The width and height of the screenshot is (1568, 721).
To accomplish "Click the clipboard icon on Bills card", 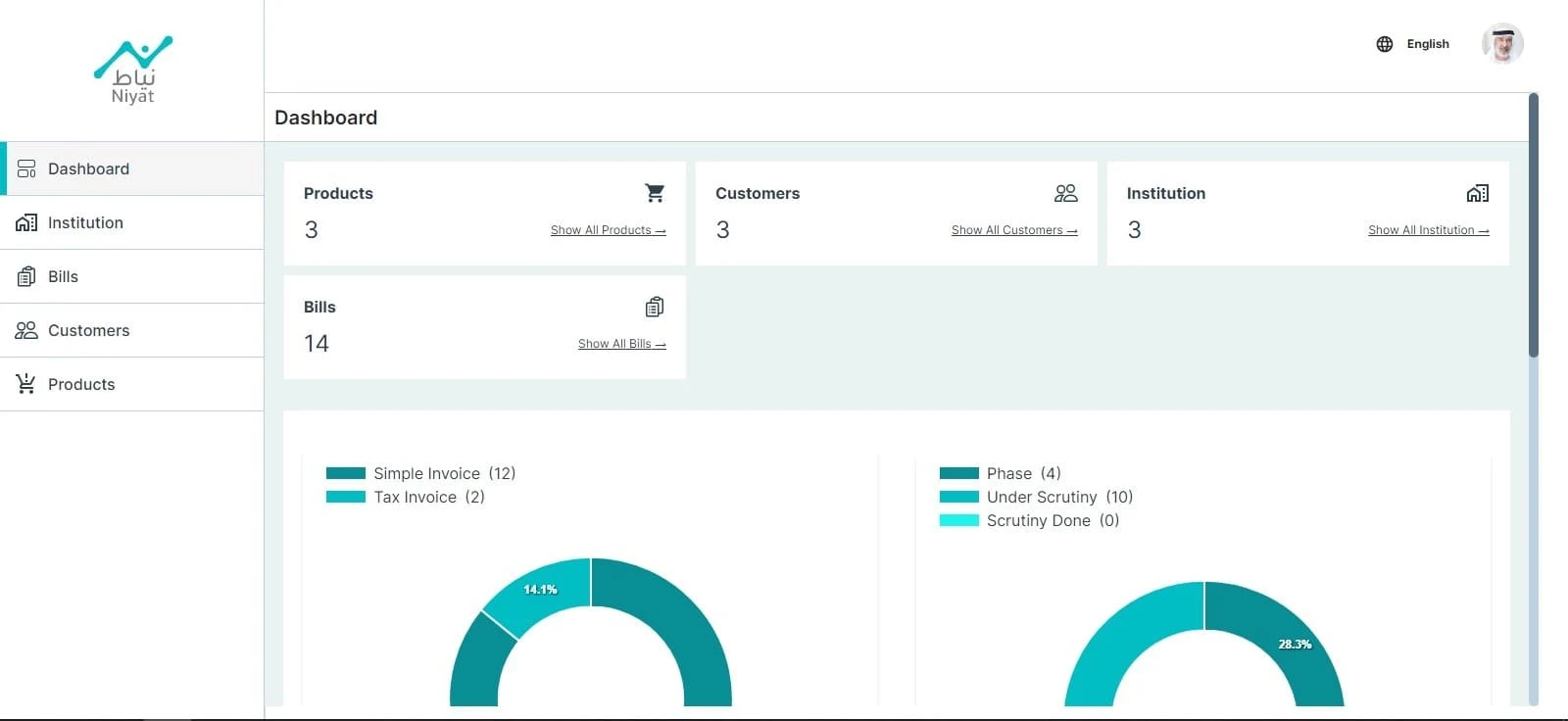I will click(655, 307).
